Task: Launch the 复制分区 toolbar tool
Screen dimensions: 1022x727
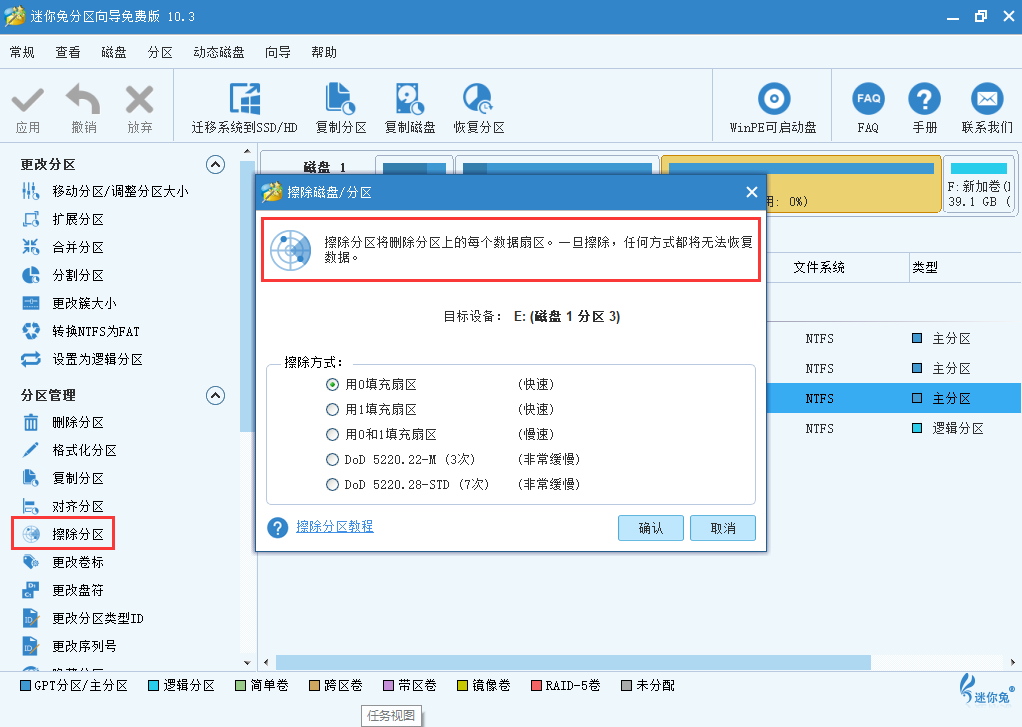Action: (341, 108)
